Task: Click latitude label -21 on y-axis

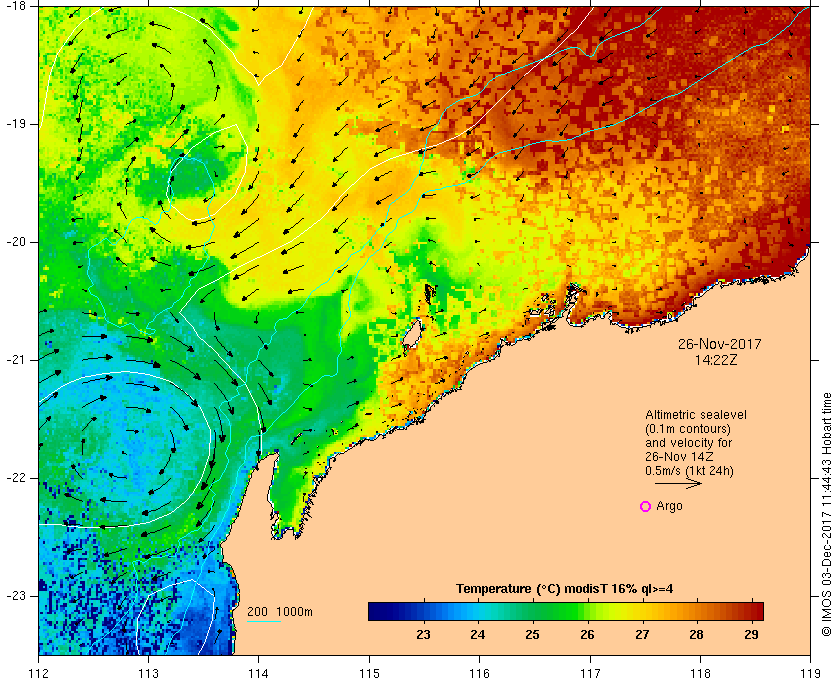Action: 16,360
